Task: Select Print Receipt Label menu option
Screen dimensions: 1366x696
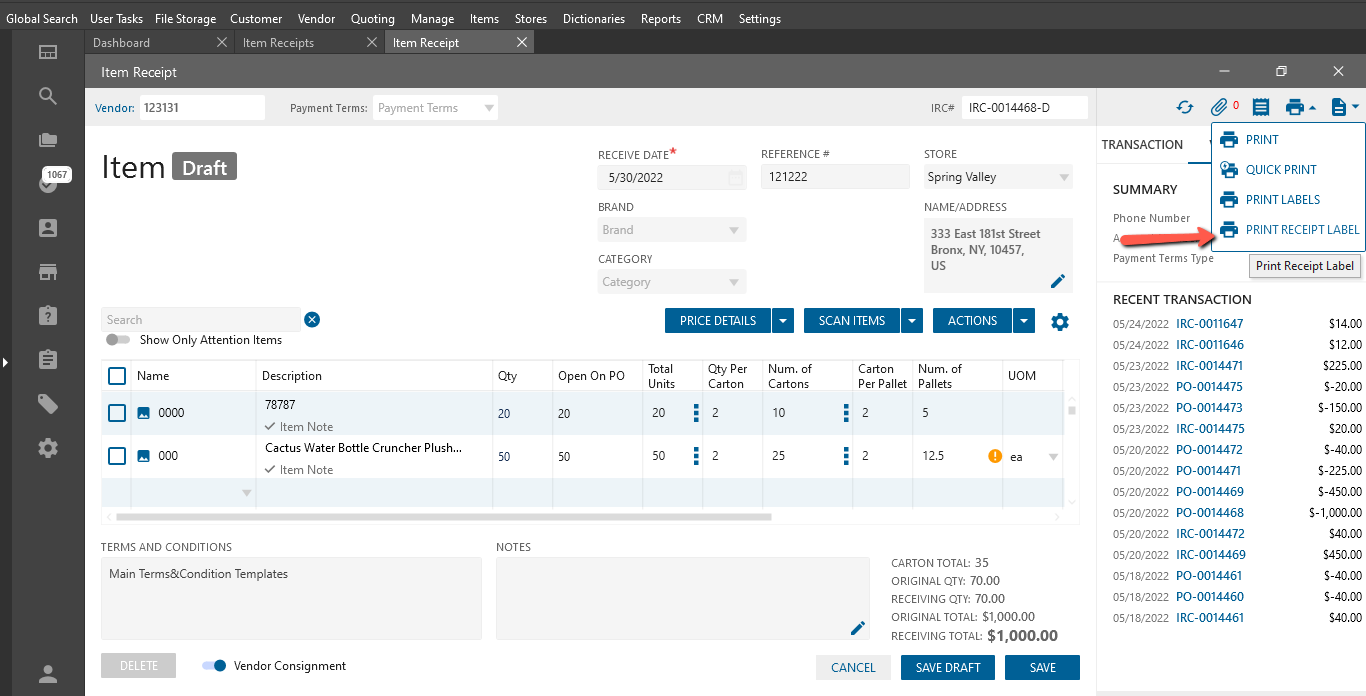Action: (x=1301, y=230)
